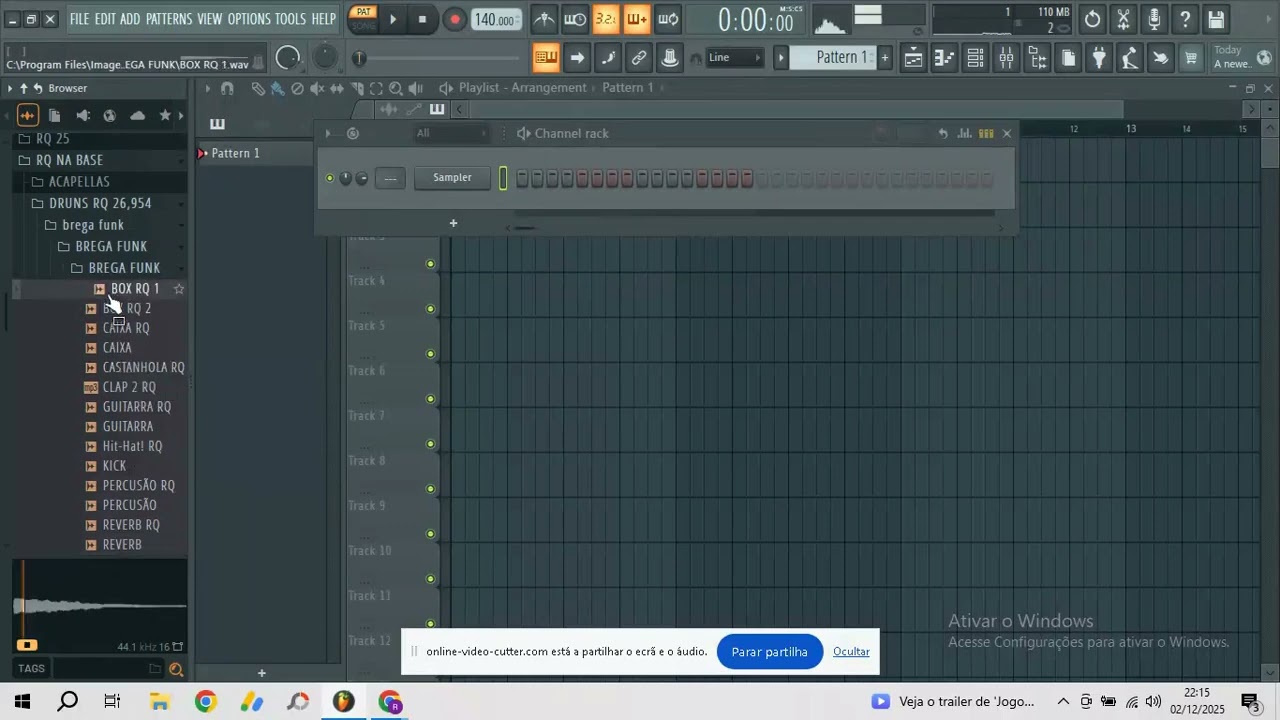1280x720 pixels.
Task: Open the one-click audio recording microphone
Action: click(1154, 19)
